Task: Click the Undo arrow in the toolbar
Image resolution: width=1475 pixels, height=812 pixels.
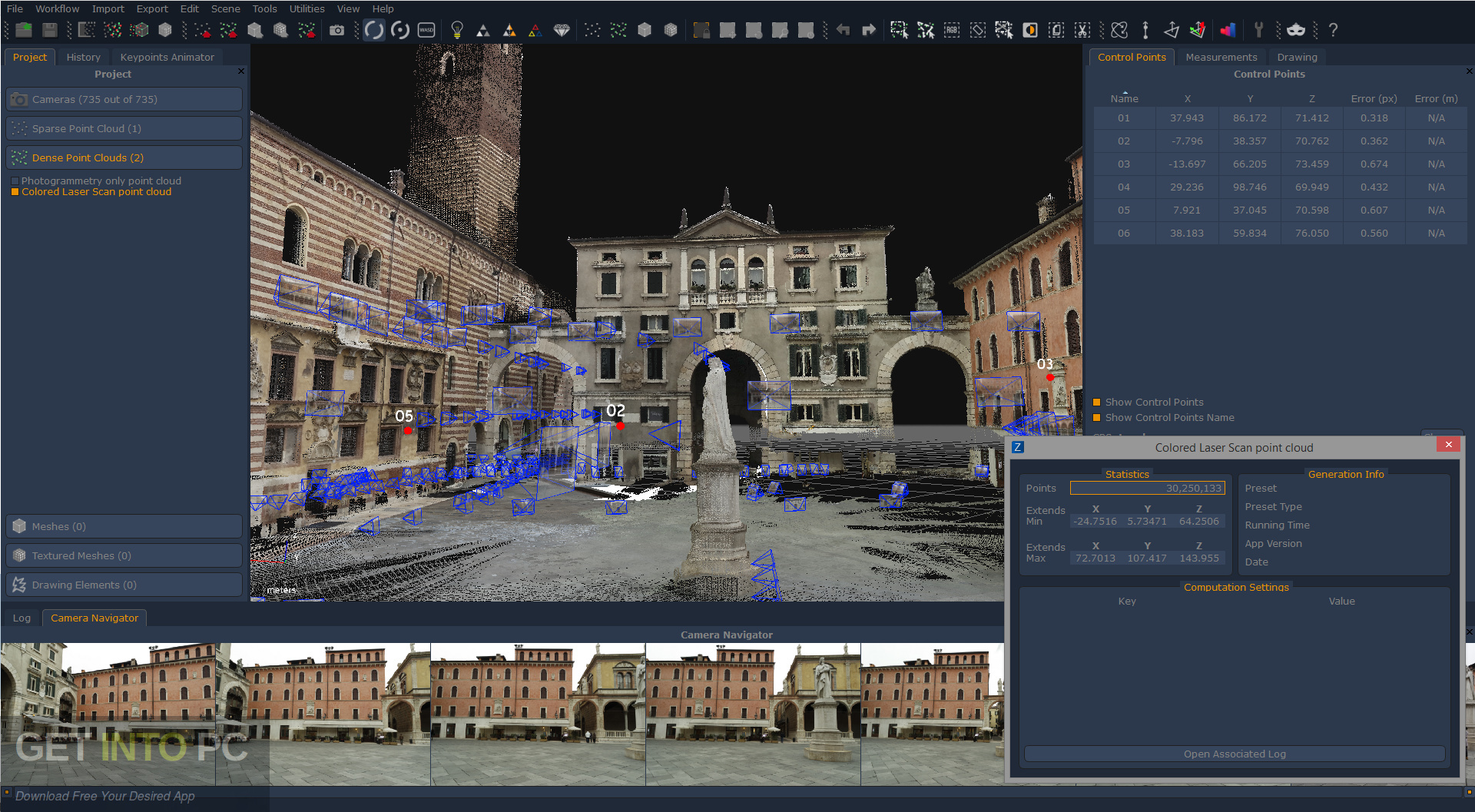Action: pyautogui.click(x=842, y=30)
